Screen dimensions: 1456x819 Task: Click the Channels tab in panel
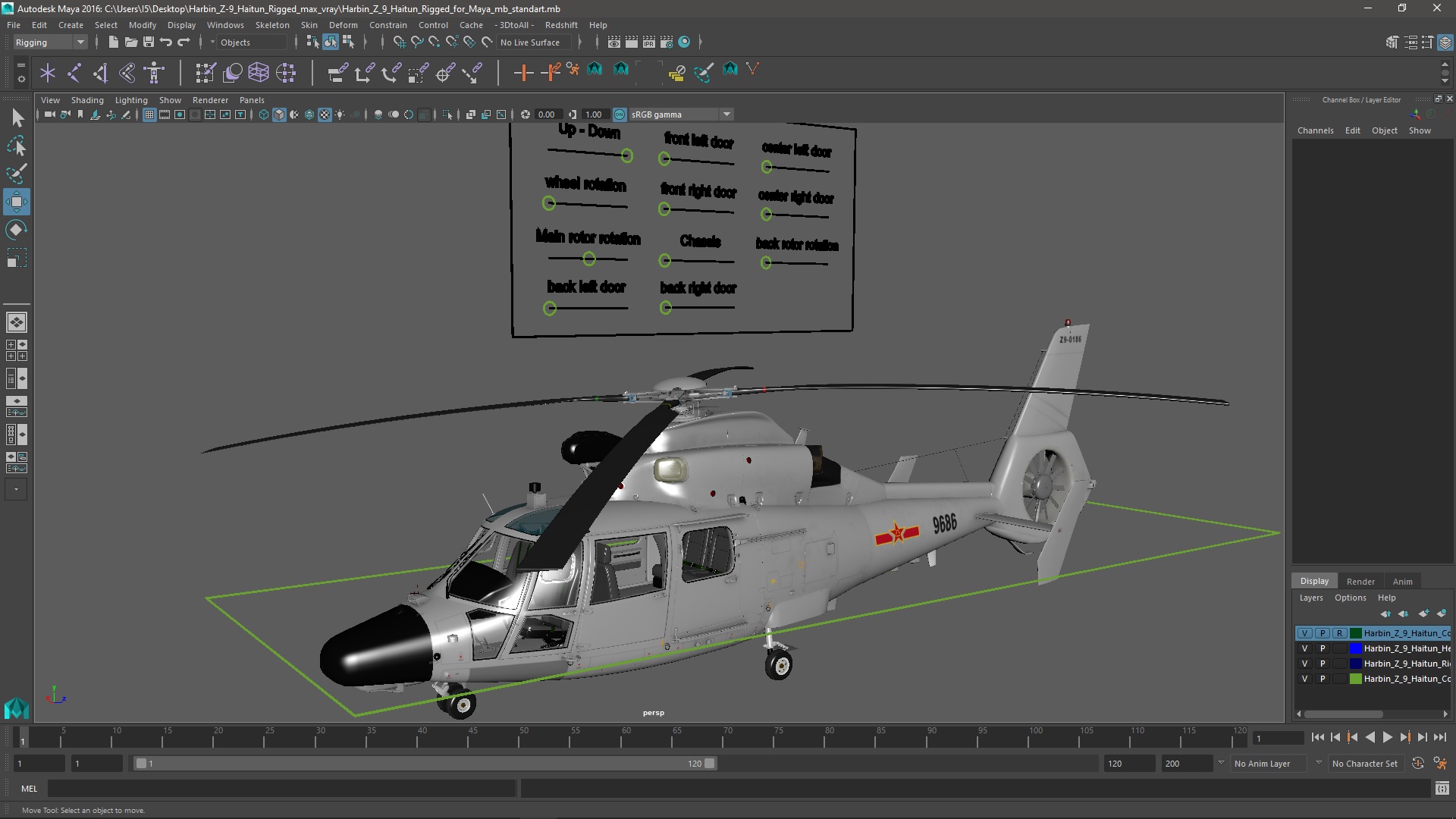1315,131
